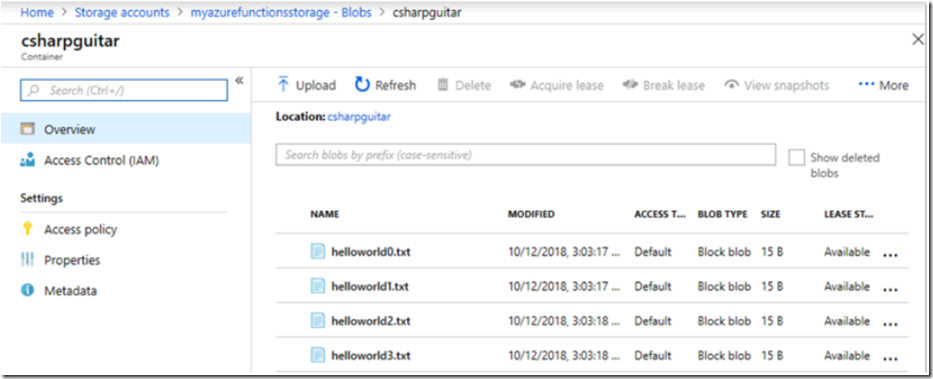Click file icon next to helloworld3.txt
933x379 pixels.
pyautogui.click(x=318, y=356)
